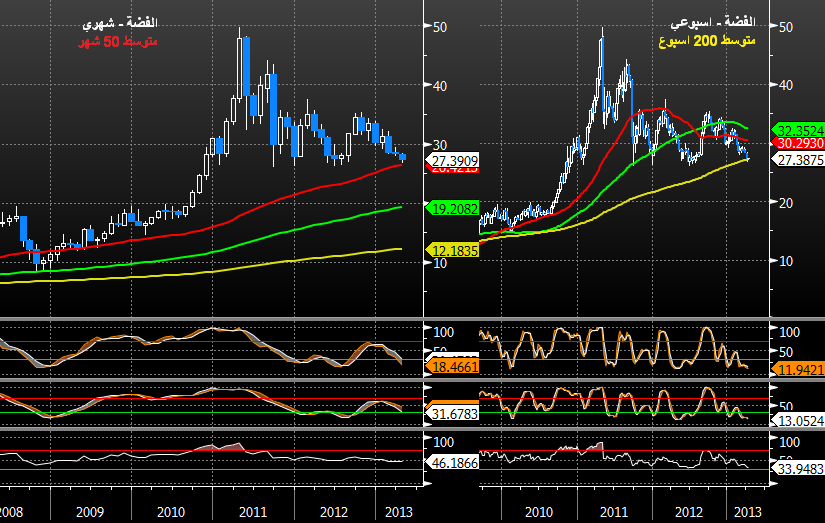The height and width of the screenshot is (523, 825).
Task: Click the weekly chart title الفضة - اسبوعي
Action: click(712, 22)
